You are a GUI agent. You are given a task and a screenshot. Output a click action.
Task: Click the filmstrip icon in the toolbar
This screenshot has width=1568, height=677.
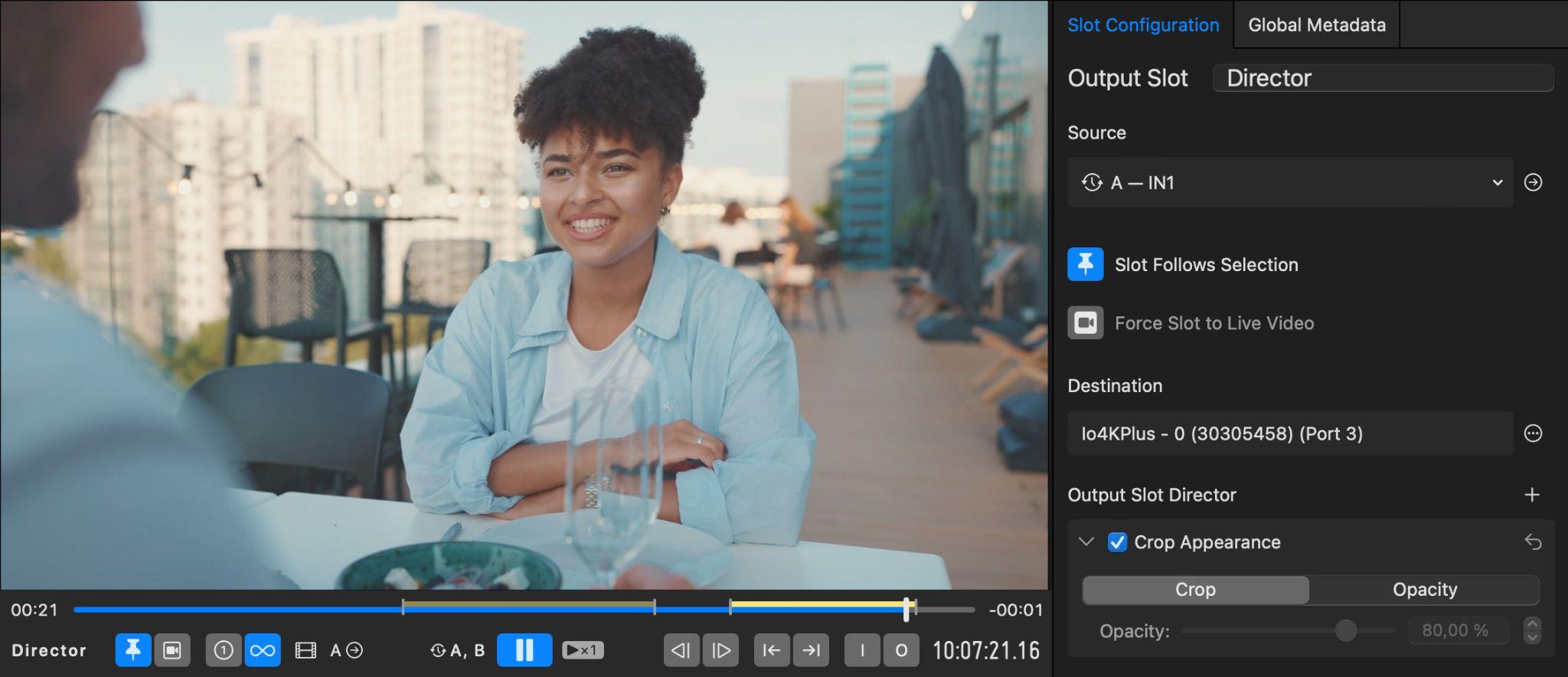tap(305, 650)
